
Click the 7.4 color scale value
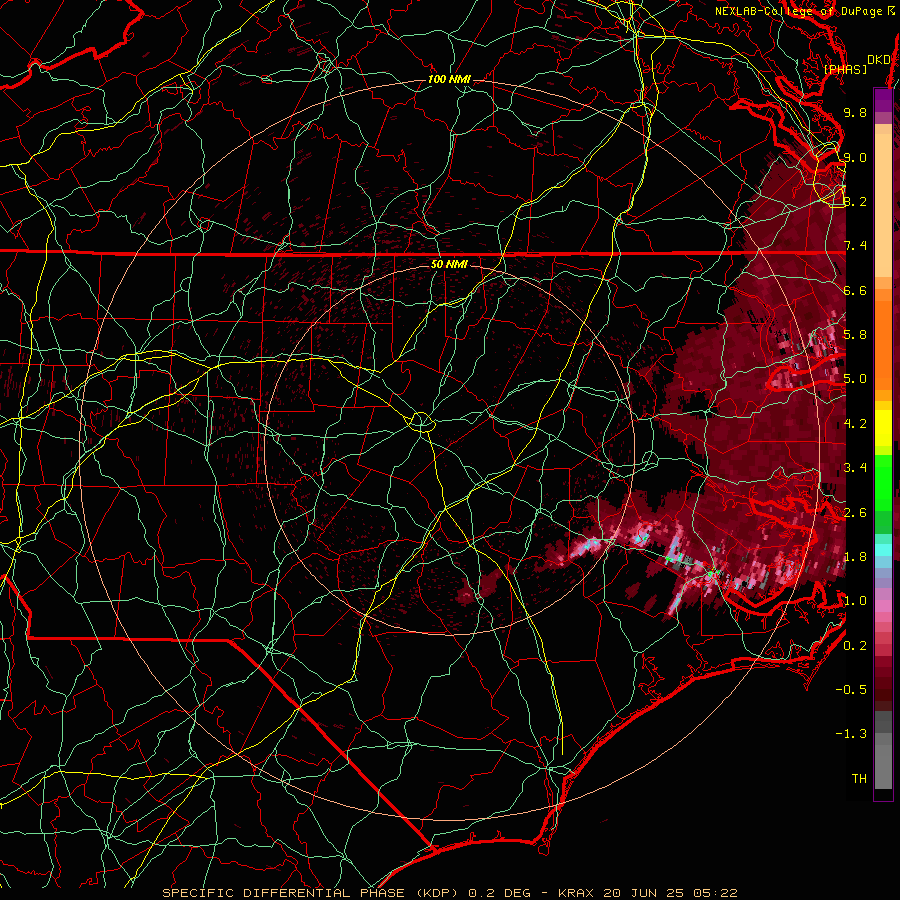coord(855,246)
